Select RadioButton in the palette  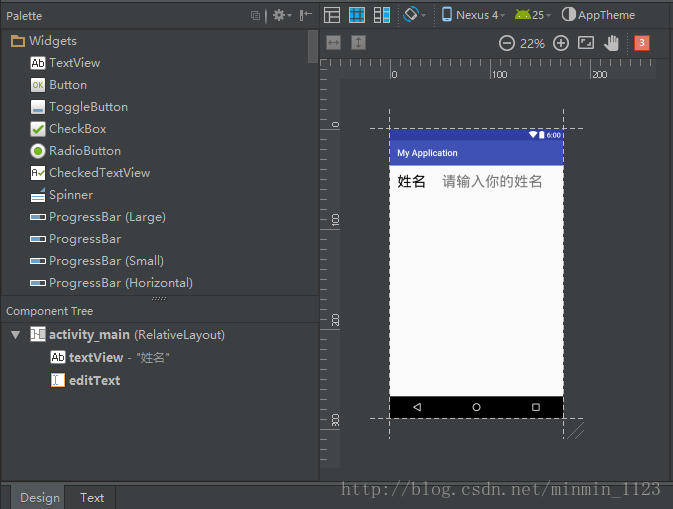pos(76,151)
